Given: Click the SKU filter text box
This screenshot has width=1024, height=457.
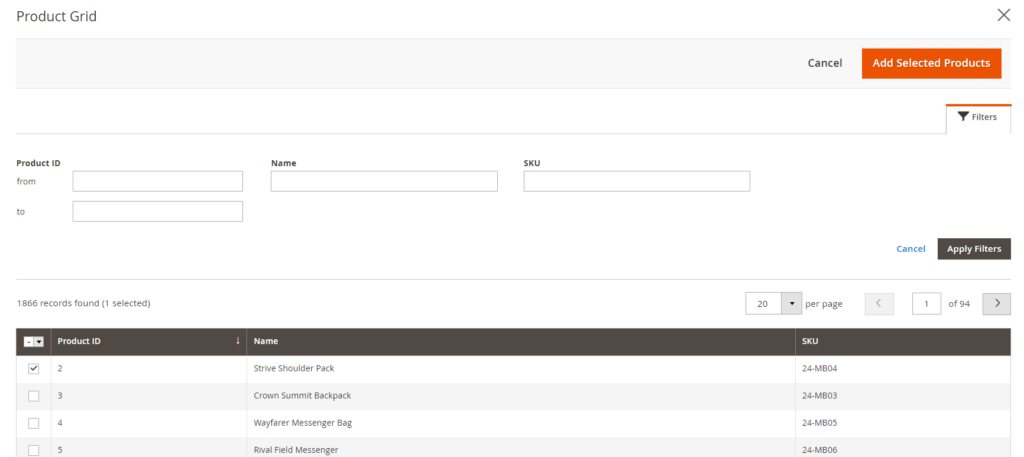Looking at the screenshot, I should pyautogui.click(x=636, y=181).
